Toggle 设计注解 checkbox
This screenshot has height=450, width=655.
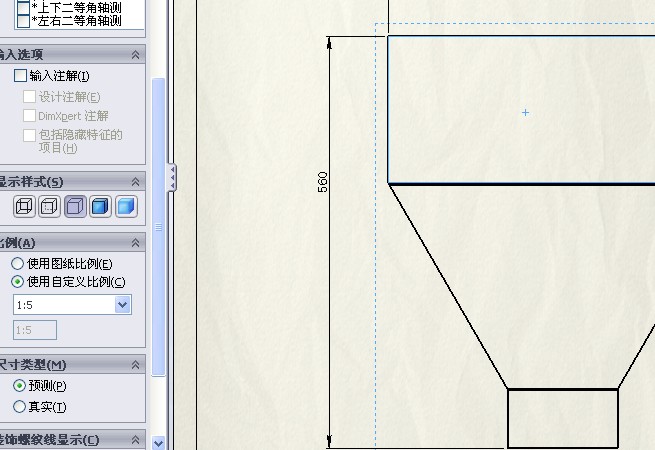pyautogui.click(x=29, y=97)
